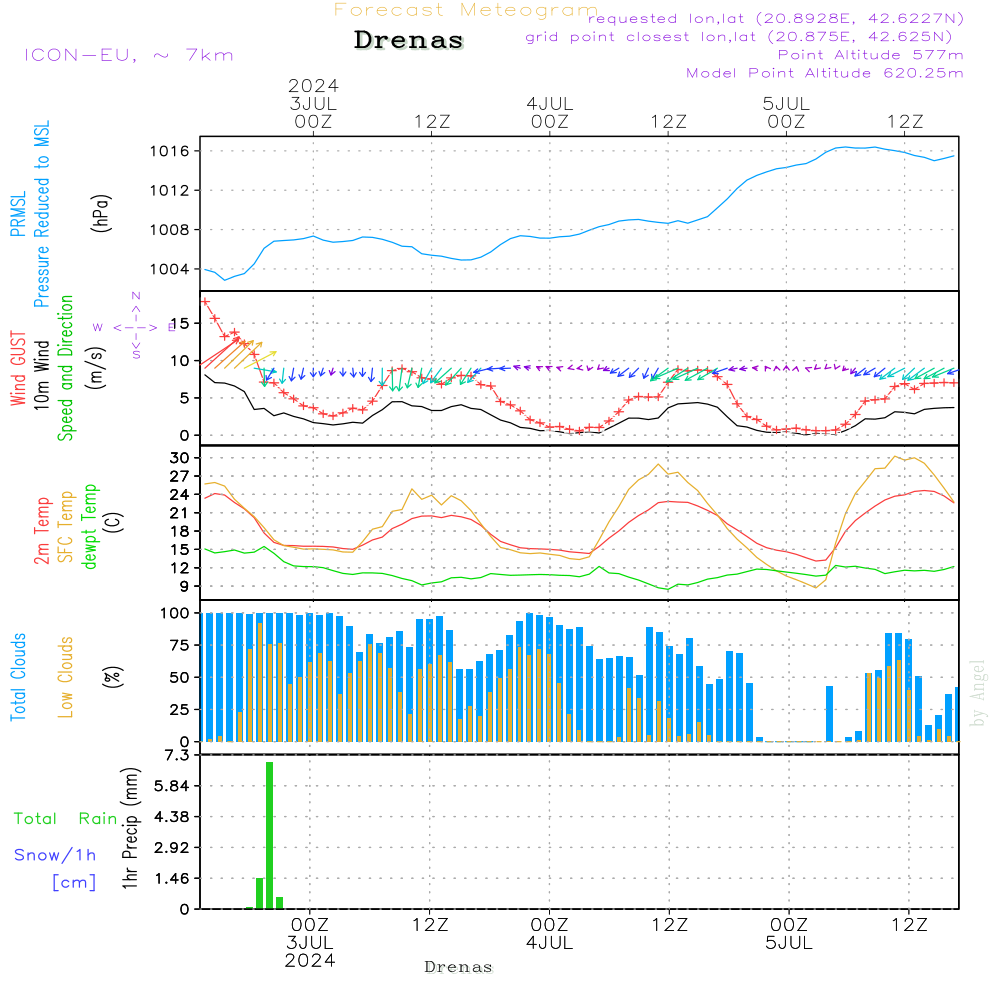Screen dimensions: 1000x1000
Task: Select the orange 'SFC Temp' label
Action: tap(66, 527)
